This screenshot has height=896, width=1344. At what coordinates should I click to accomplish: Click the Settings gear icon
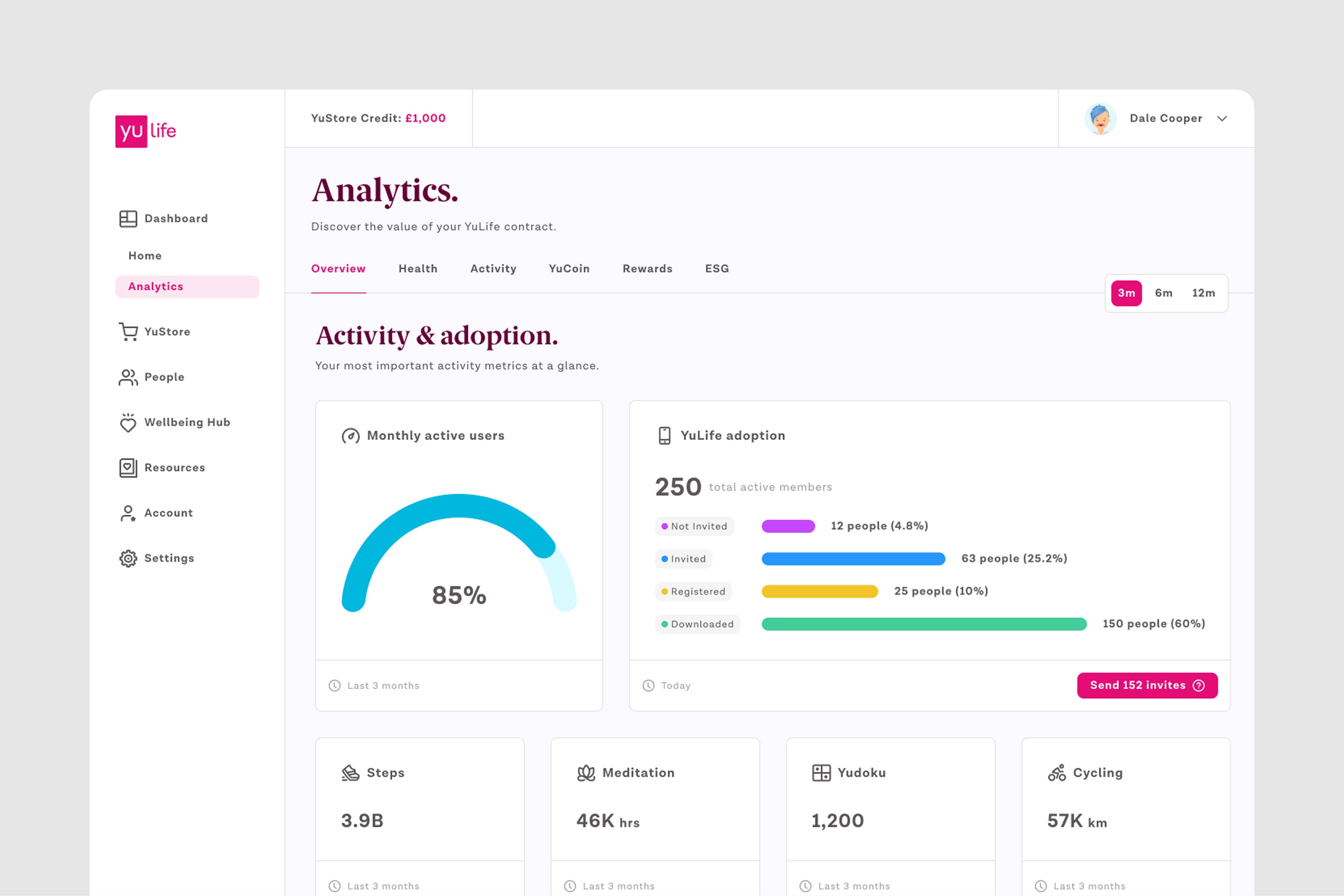pyautogui.click(x=128, y=558)
